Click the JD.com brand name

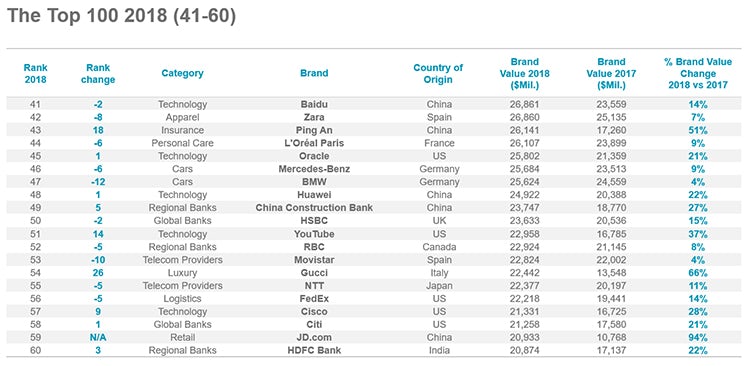(x=314, y=337)
